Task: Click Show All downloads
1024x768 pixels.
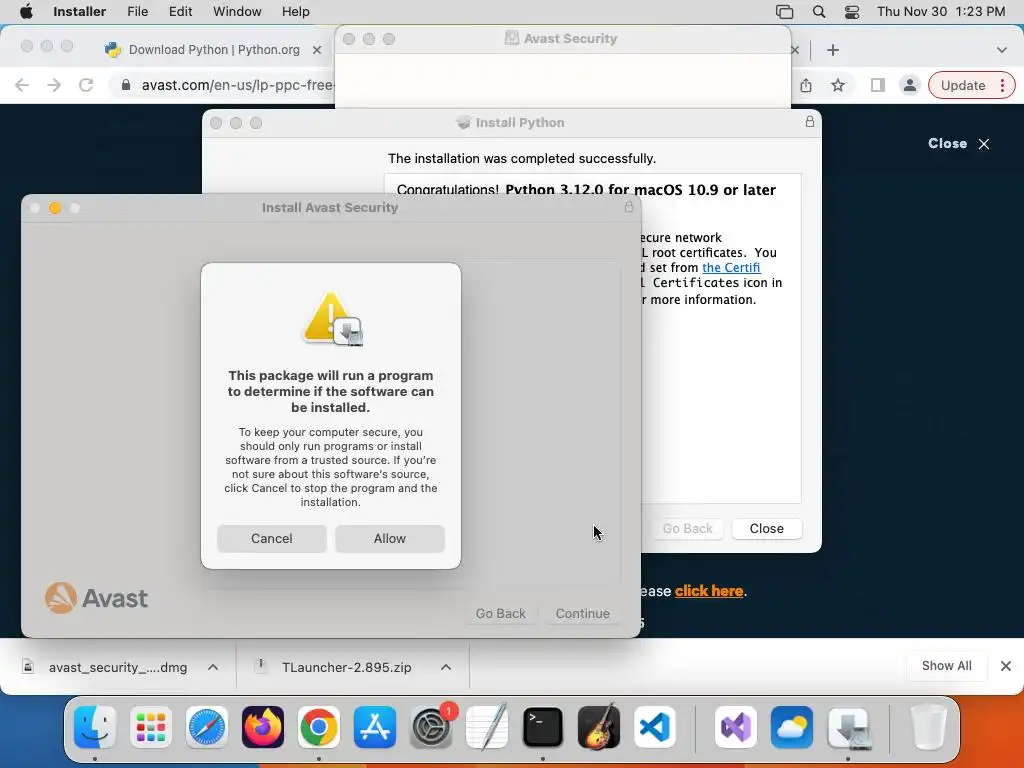Action: click(x=946, y=666)
